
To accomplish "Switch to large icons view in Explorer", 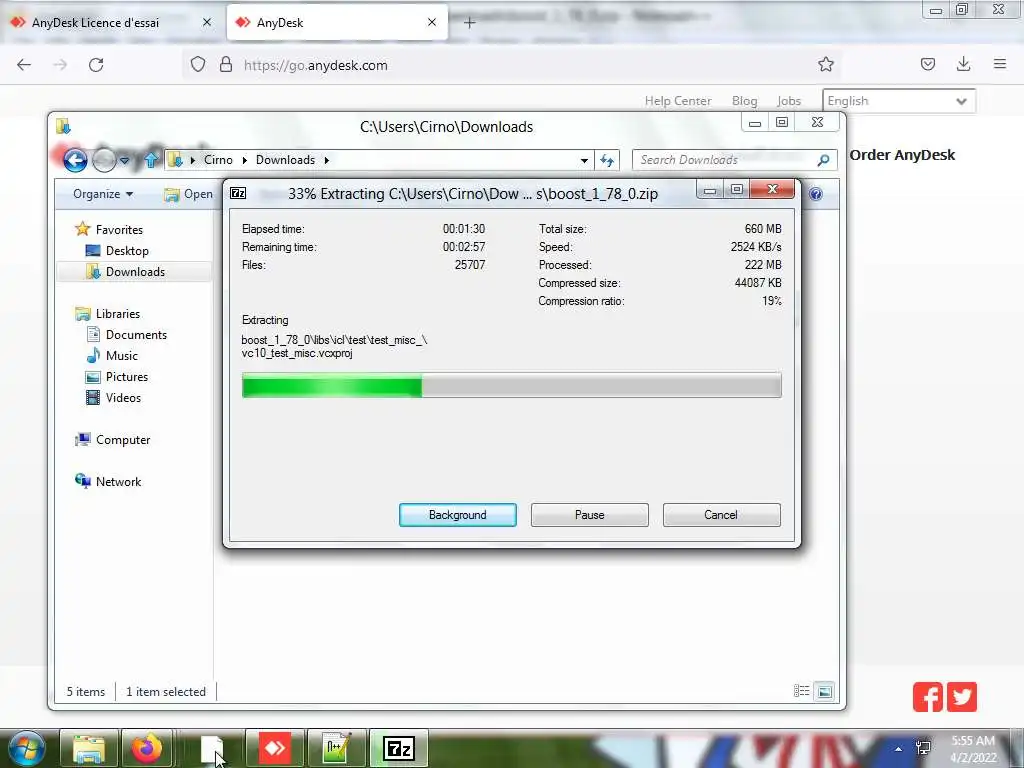I will pyautogui.click(x=825, y=691).
